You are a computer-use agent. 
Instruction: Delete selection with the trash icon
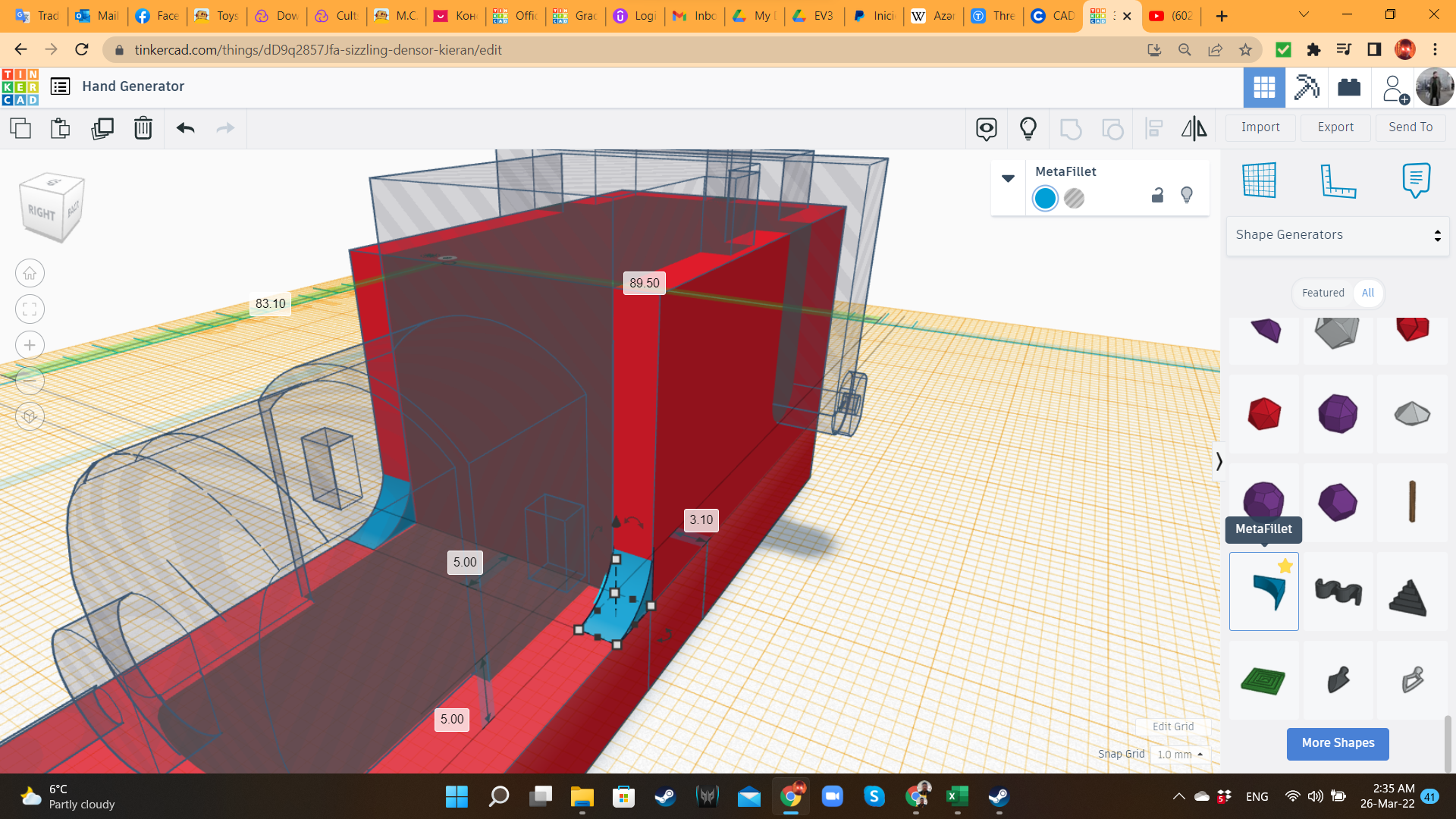pyautogui.click(x=143, y=128)
